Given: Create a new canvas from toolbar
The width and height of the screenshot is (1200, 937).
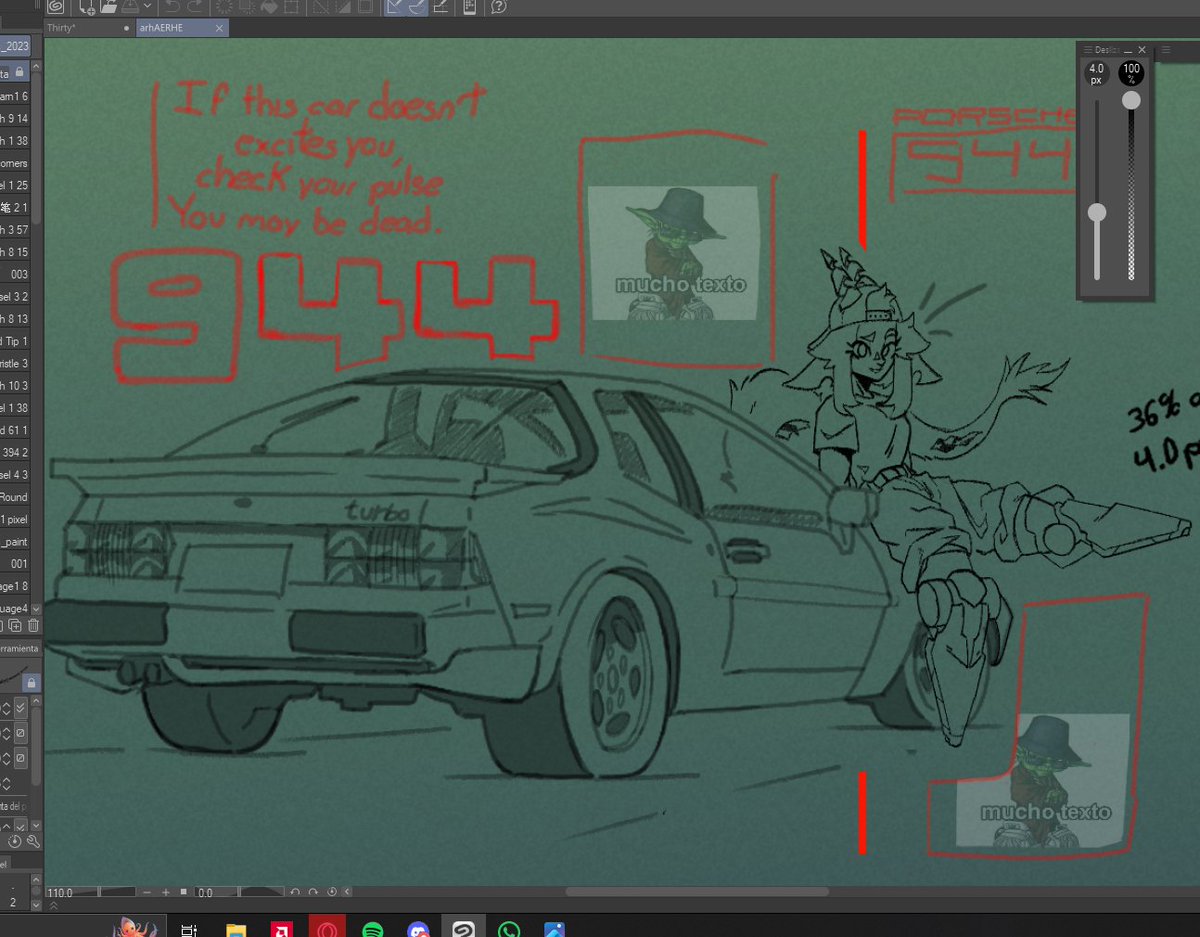Looking at the screenshot, I should click(x=87, y=7).
